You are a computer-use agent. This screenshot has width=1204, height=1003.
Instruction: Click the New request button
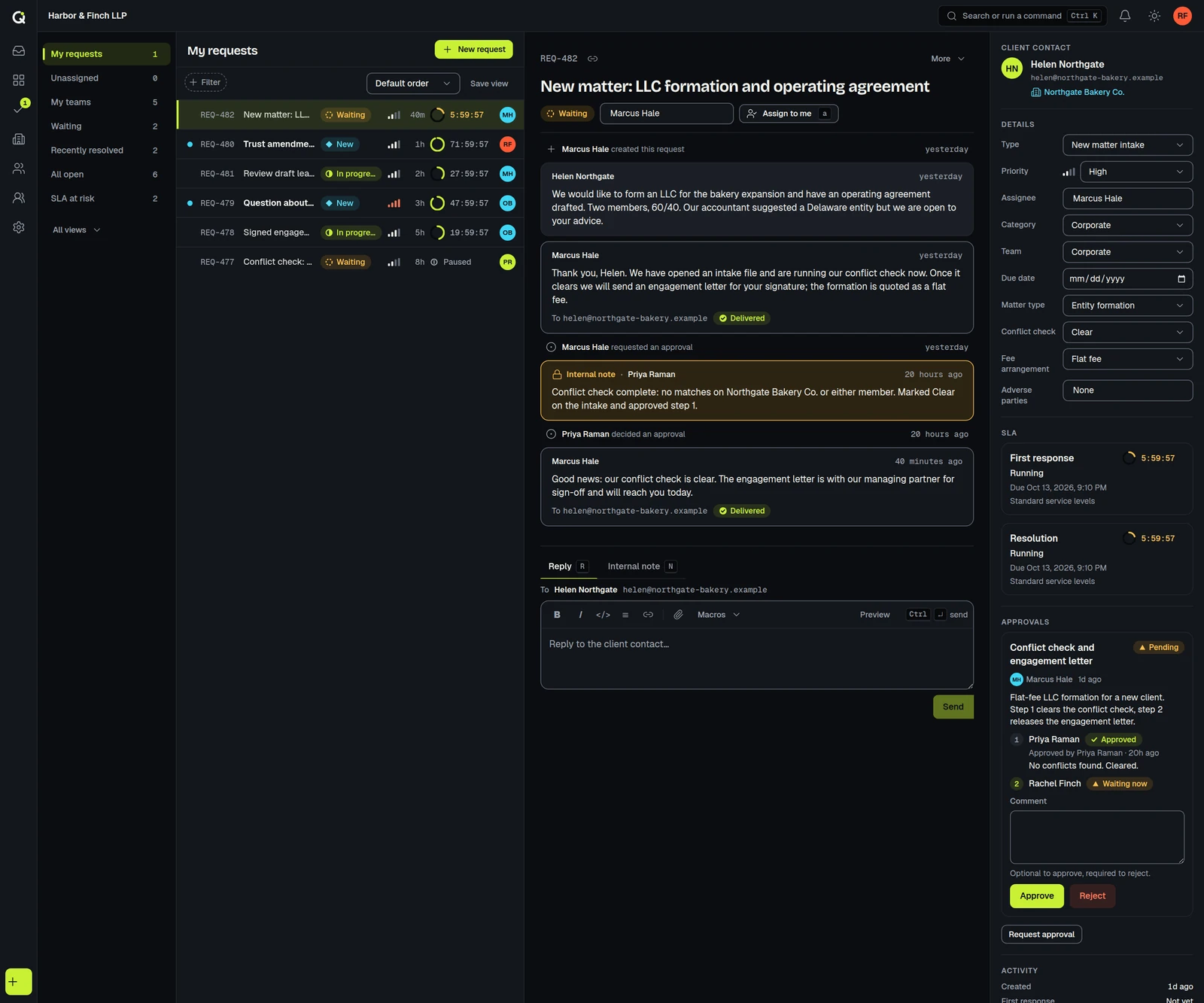[473, 50]
